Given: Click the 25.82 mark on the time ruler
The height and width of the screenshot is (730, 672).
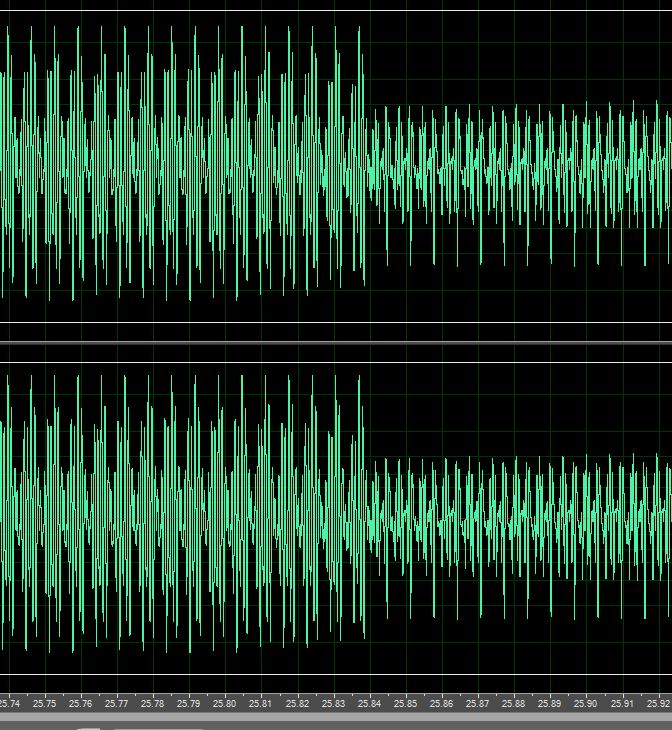Looking at the screenshot, I should coord(297,703).
